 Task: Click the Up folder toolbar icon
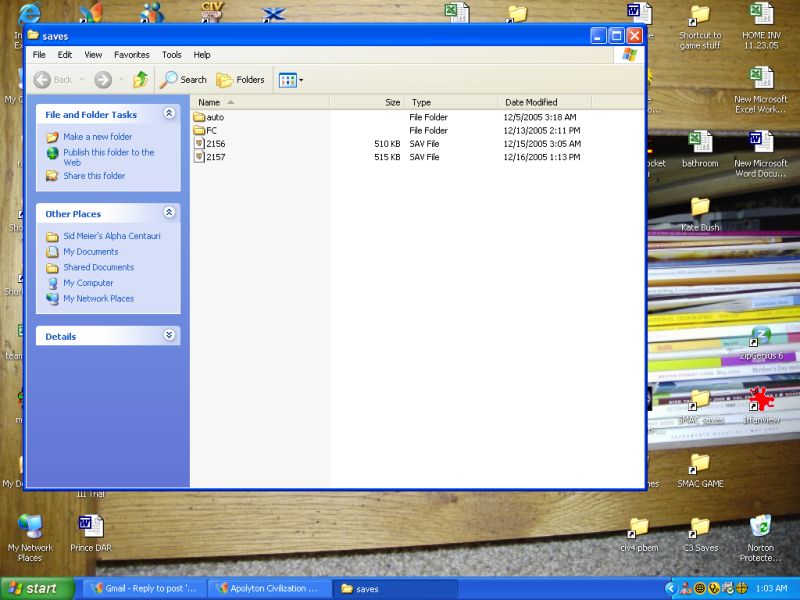tap(141, 80)
